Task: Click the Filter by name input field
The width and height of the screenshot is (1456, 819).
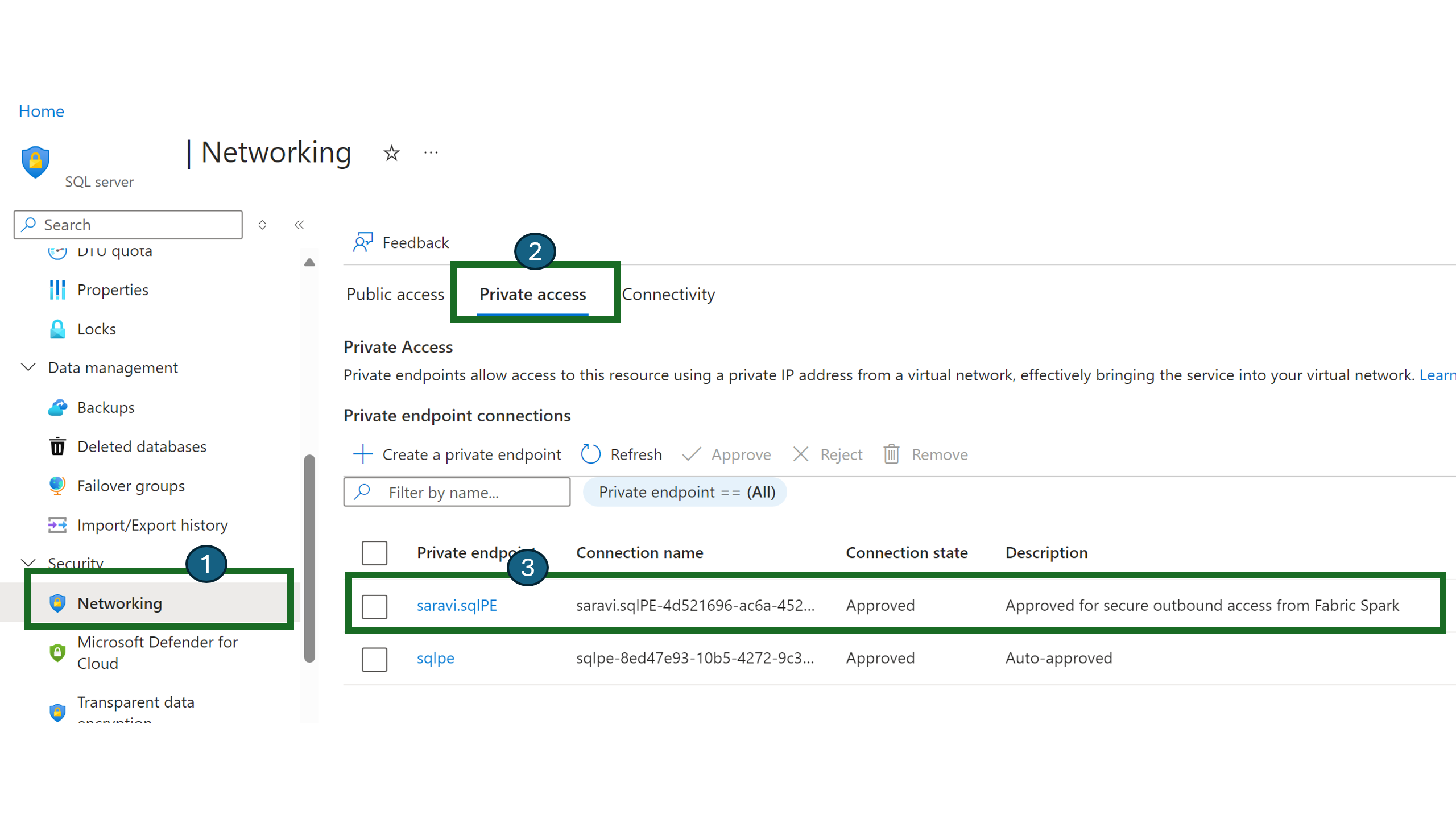Action: [458, 491]
